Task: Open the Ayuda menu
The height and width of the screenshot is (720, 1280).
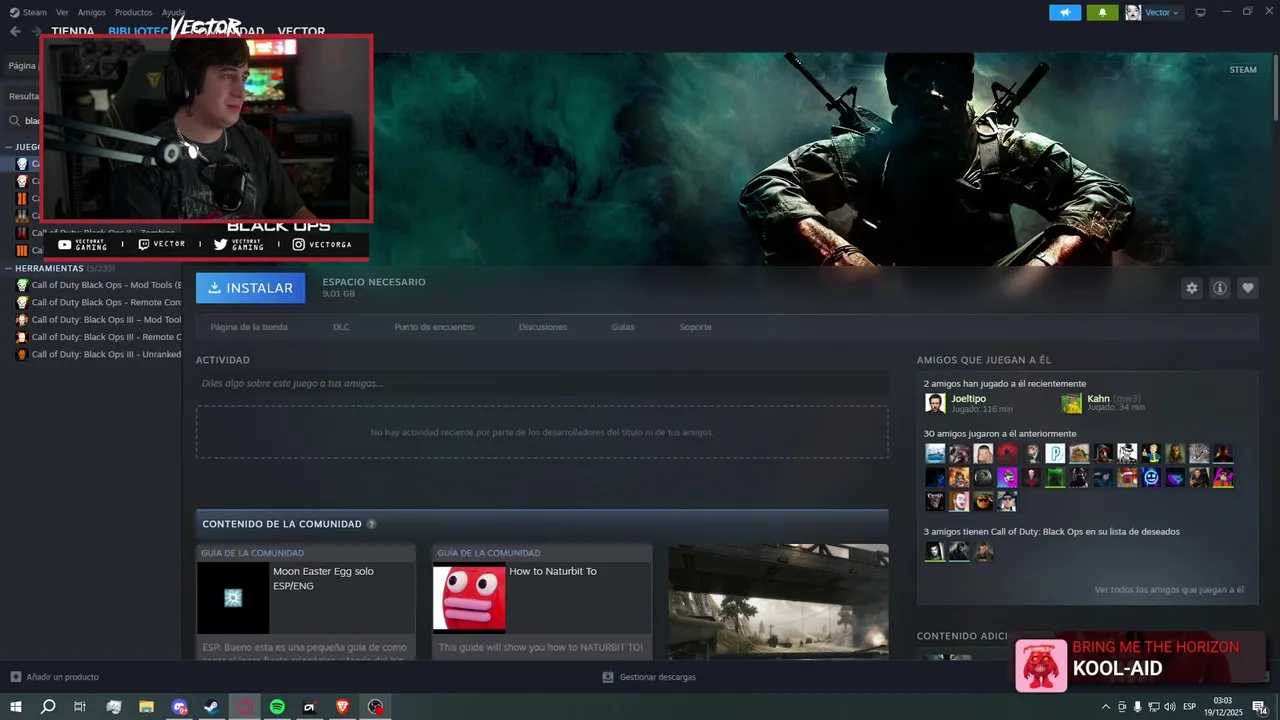Action: point(173,12)
